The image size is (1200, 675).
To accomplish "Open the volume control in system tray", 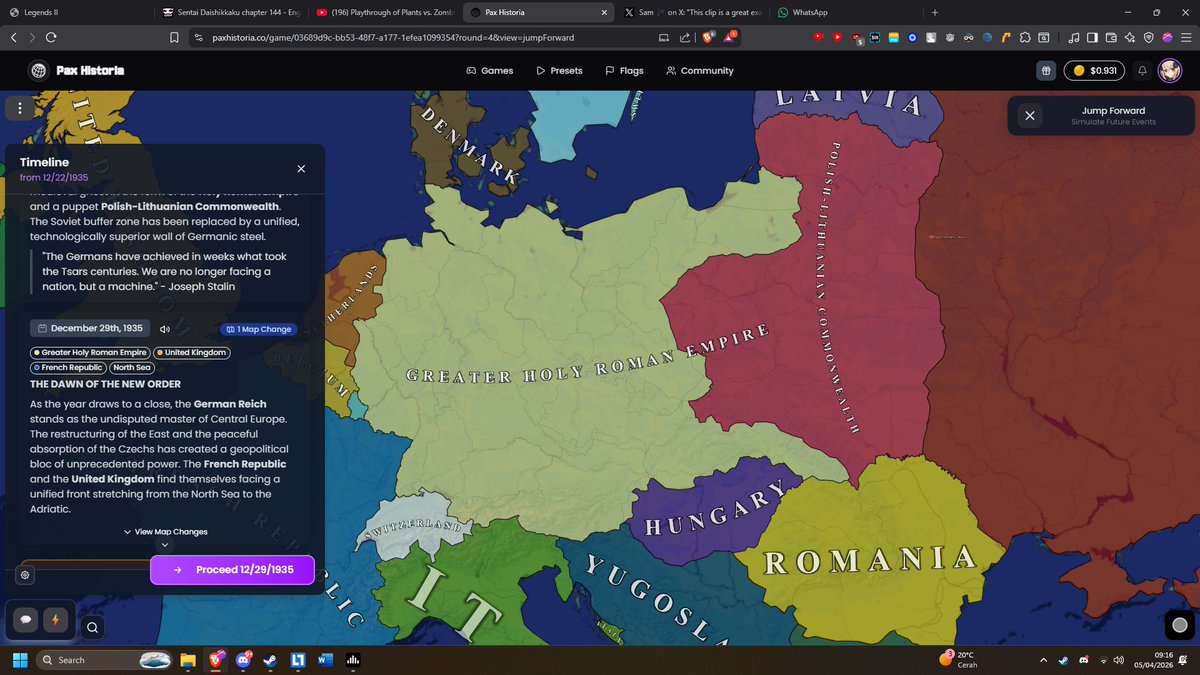I will click(x=1121, y=660).
